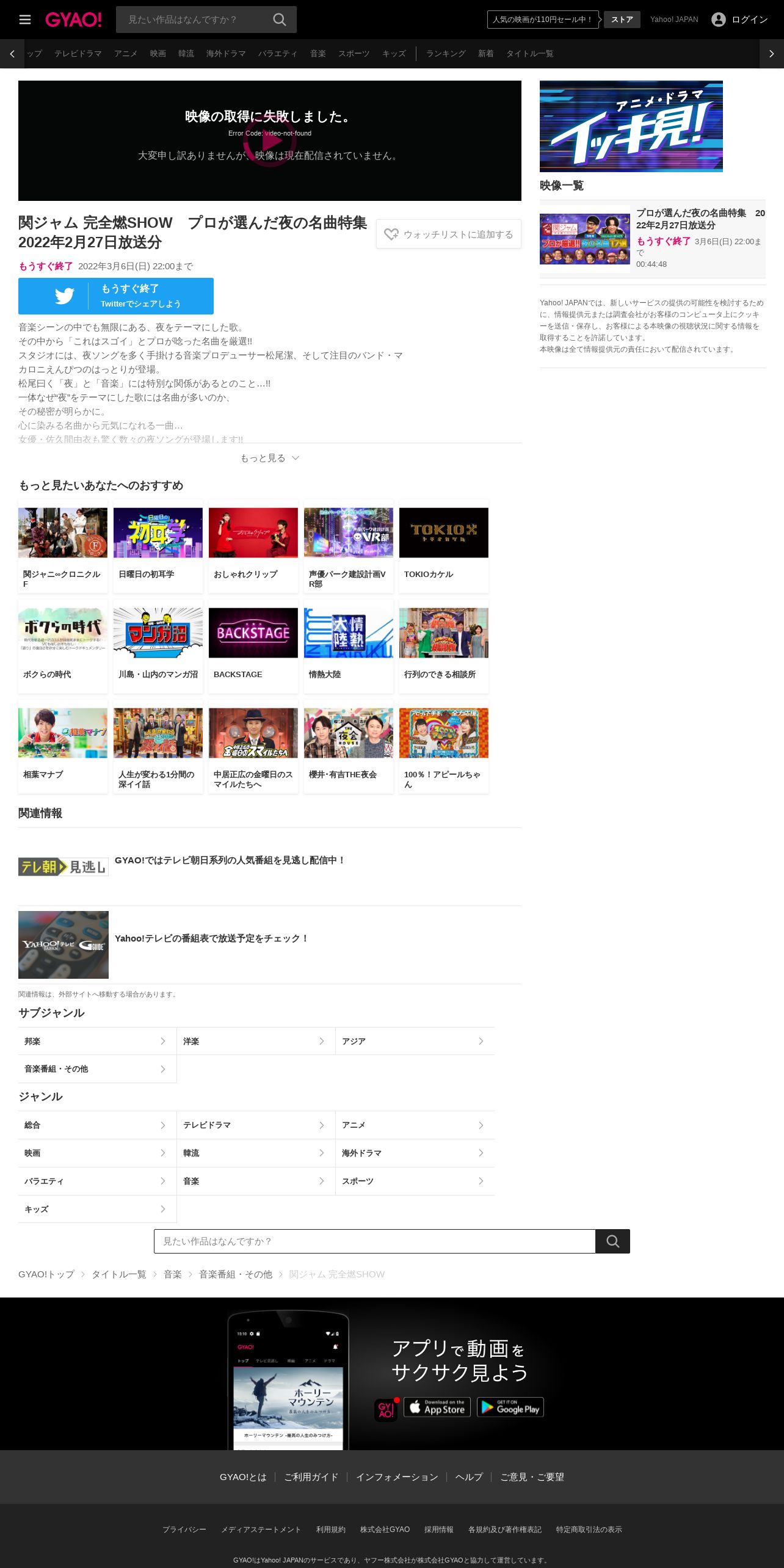784x1568 pixels.
Task: Open the おしゃれクリップ card
Action: pos(253,546)
